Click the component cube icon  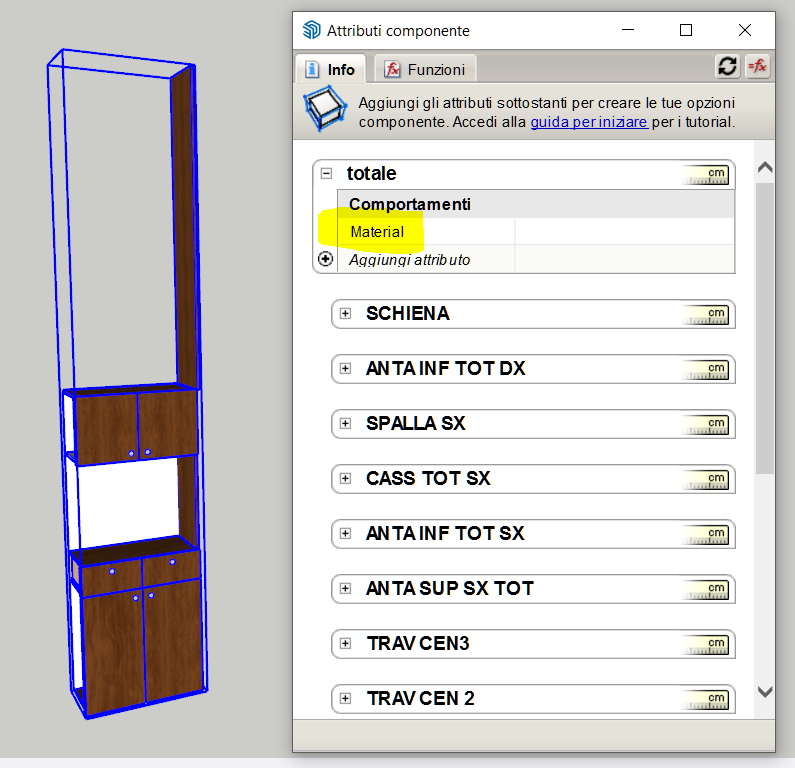[325, 108]
